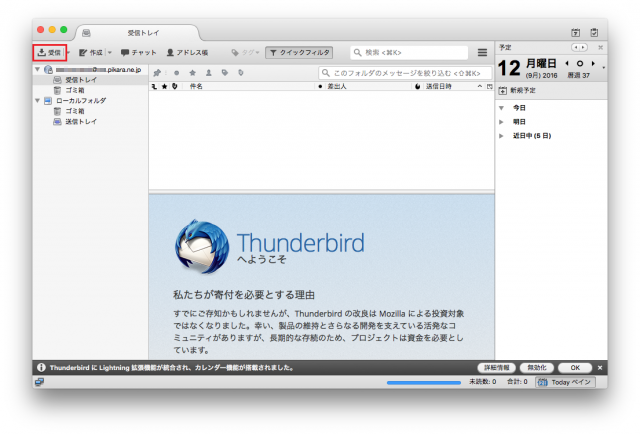640x435 pixels.
Task: Expand the 近日中 (5 日) section
Action: click(x=502, y=136)
